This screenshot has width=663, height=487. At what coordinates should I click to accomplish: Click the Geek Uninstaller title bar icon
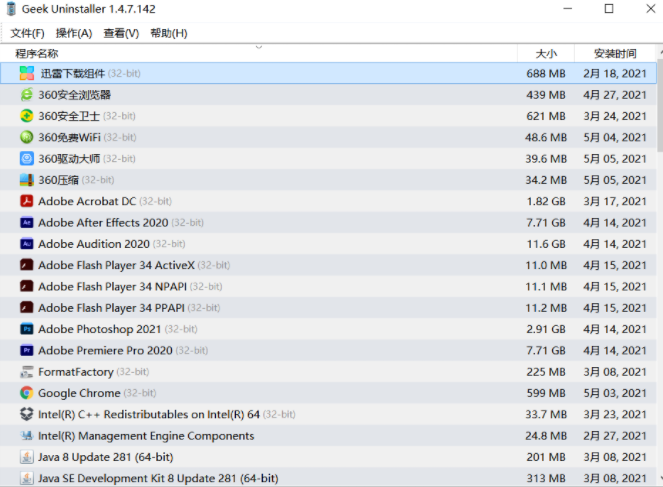pos(11,9)
